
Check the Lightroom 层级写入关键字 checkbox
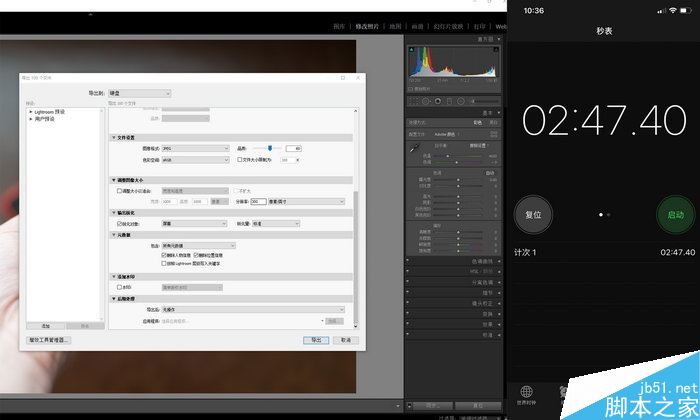pos(164,263)
